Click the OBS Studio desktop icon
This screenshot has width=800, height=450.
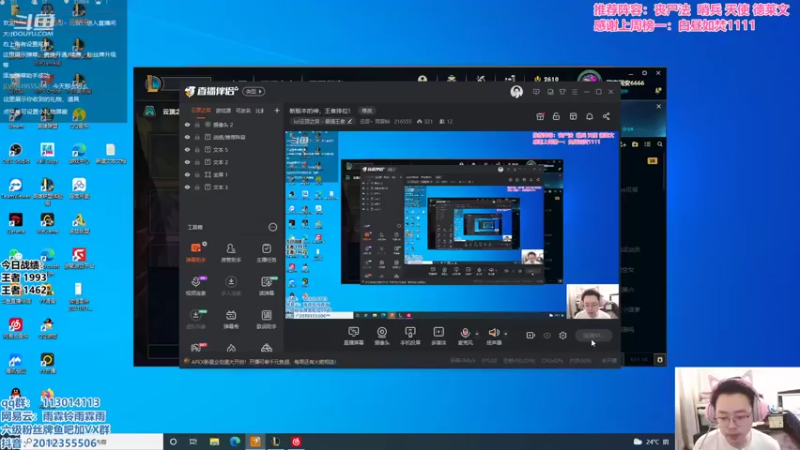[16, 153]
